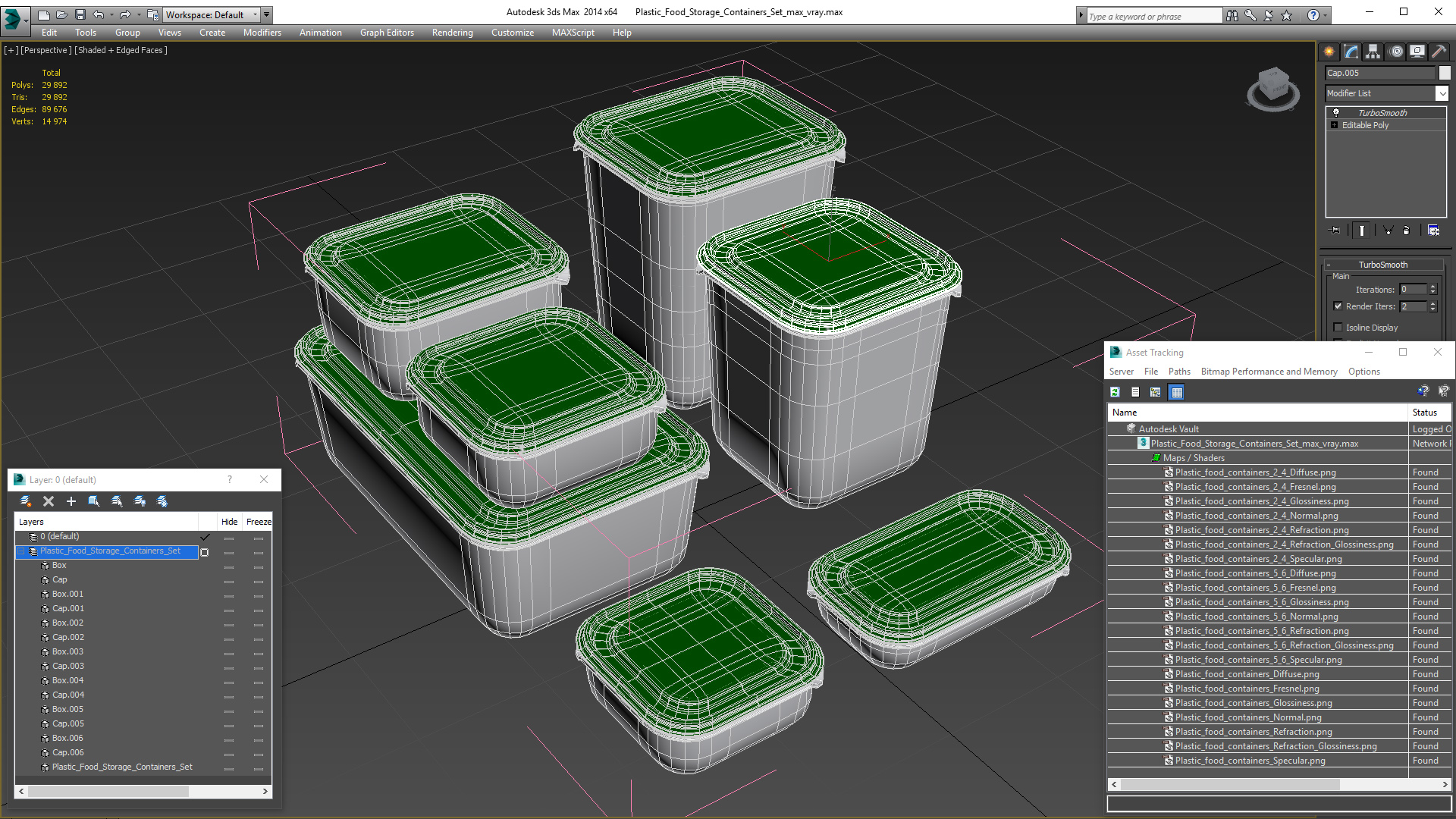Open the Rendering menu
The width and height of the screenshot is (1456, 819).
click(452, 33)
